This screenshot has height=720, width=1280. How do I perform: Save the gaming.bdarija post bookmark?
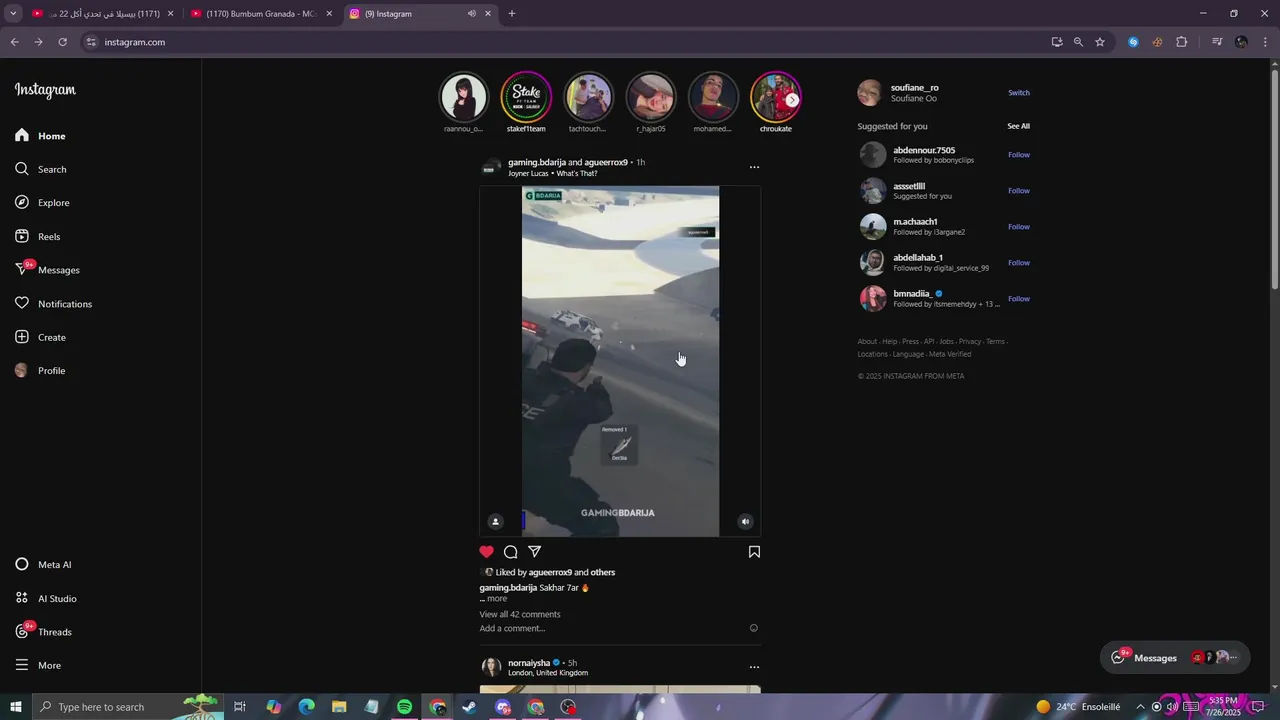tap(754, 552)
